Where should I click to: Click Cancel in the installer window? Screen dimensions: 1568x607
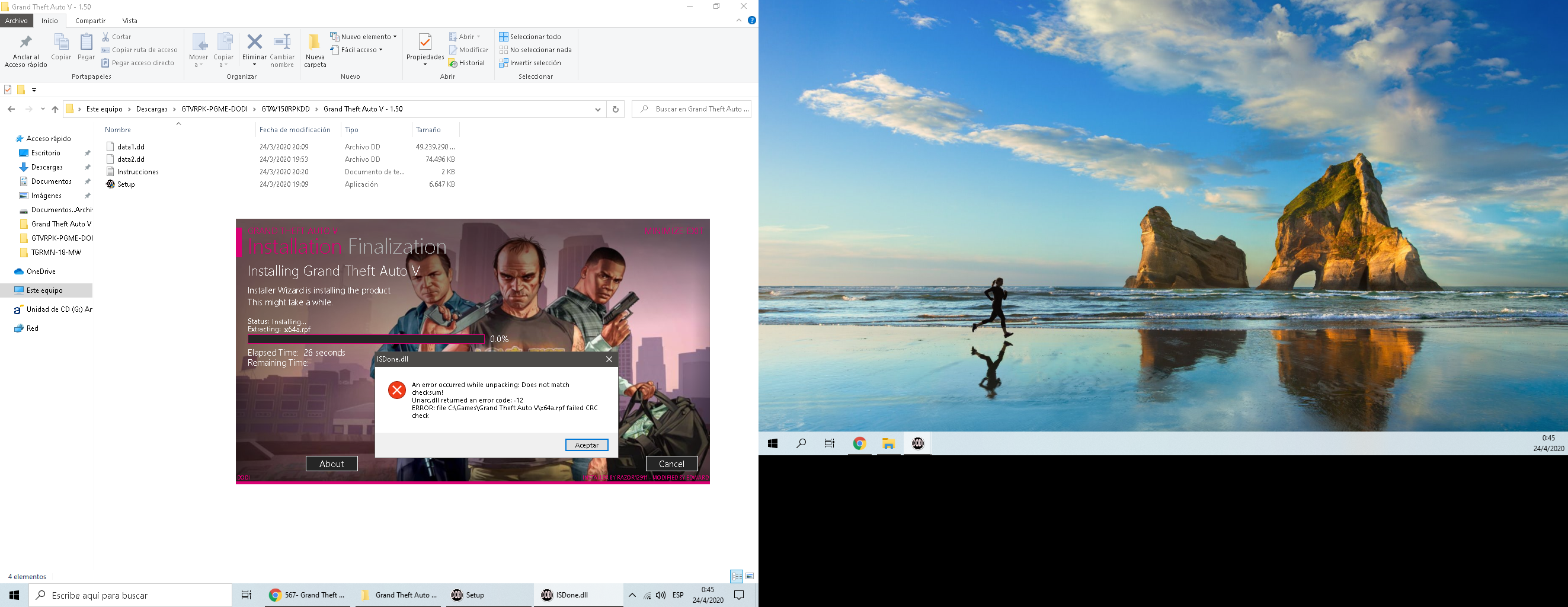pos(671,464)
